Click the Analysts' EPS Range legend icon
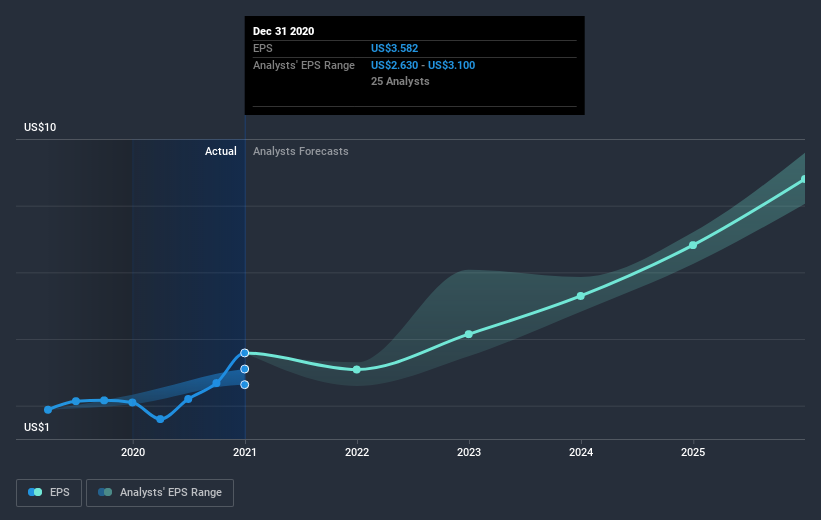The image size is (821, 520). 105,492
